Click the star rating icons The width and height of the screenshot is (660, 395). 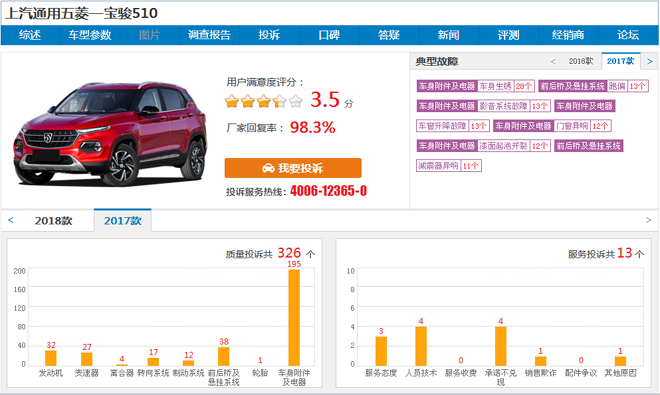point(263,101)
